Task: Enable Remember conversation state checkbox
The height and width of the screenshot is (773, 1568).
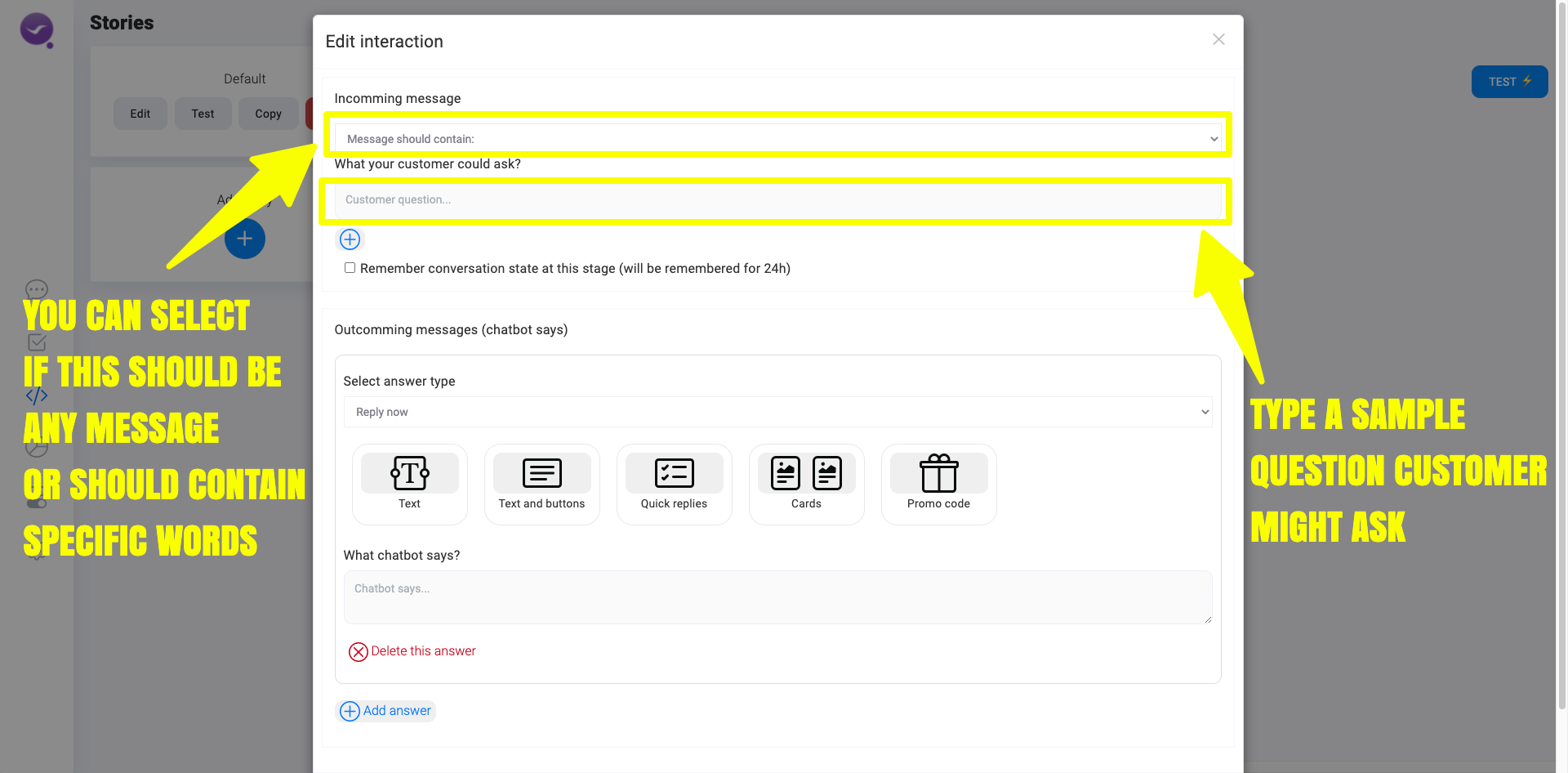Action: [350, 268]
